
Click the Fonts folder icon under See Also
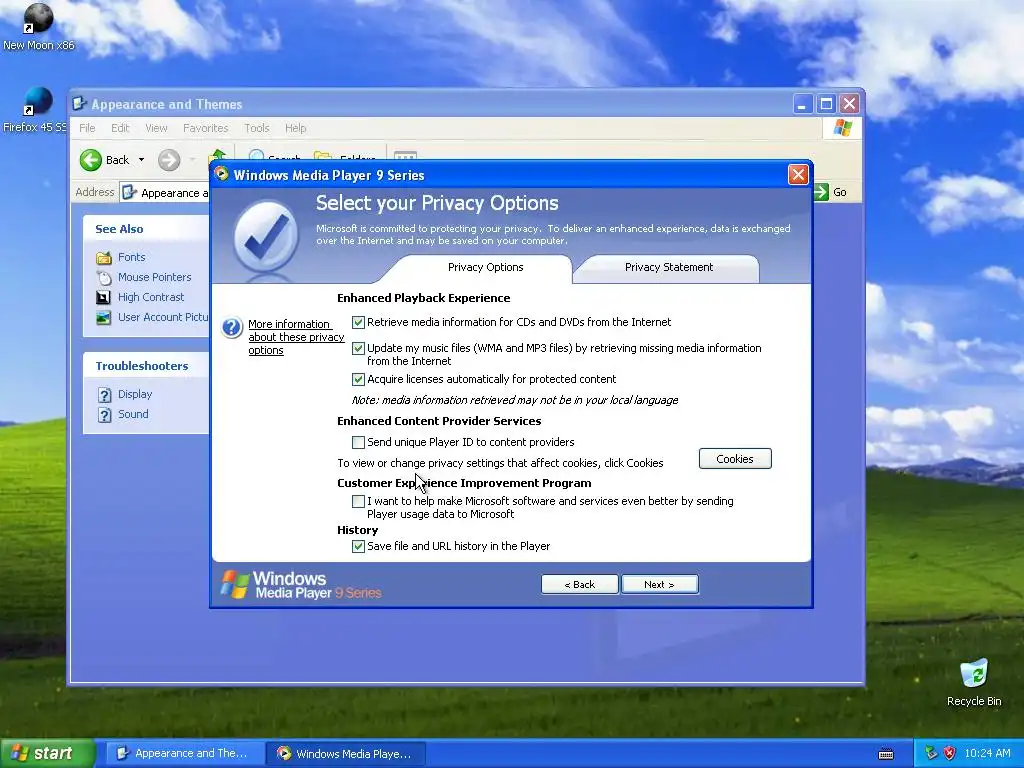[x=104, y=257]
